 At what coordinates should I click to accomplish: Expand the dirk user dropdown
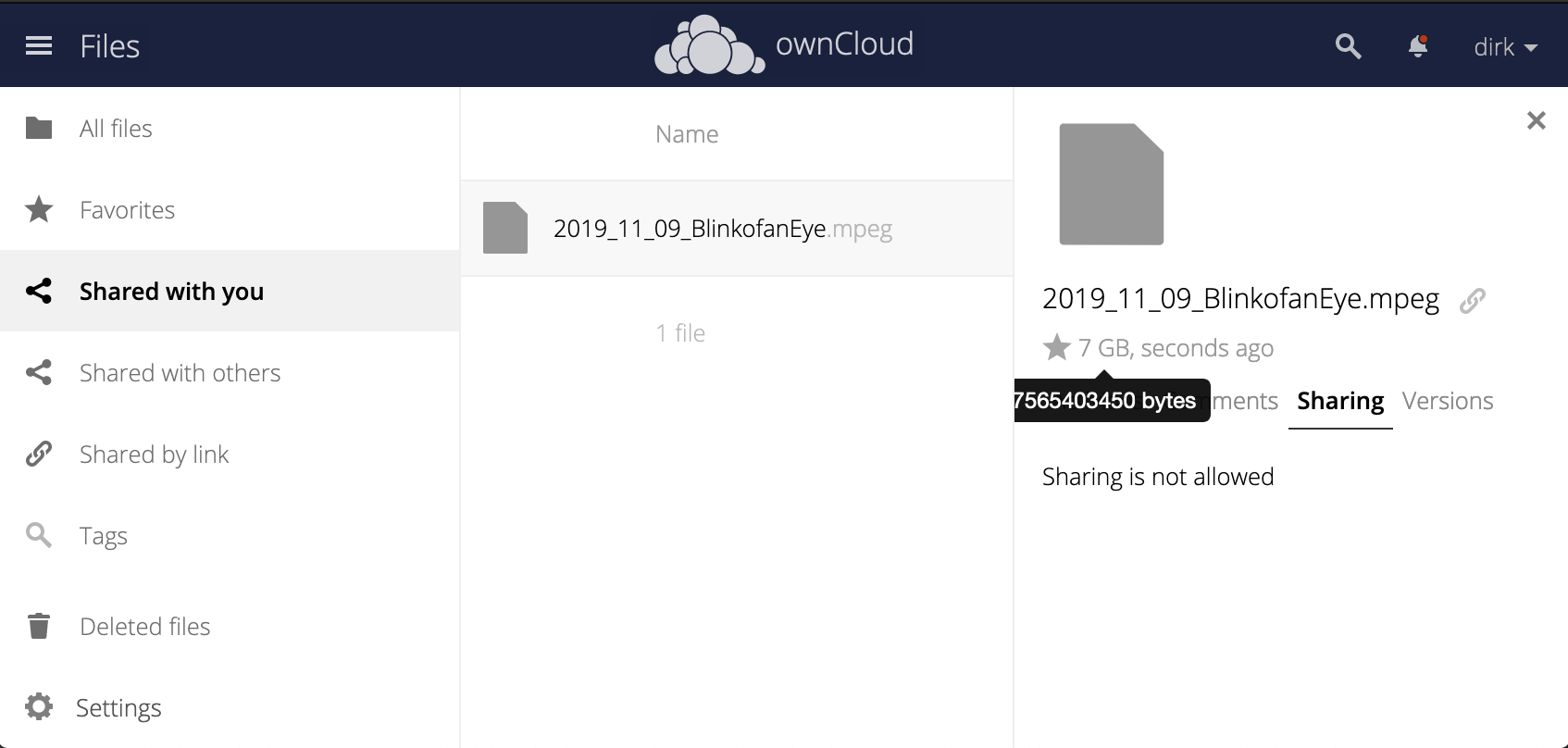click(x=1505, y=47)
